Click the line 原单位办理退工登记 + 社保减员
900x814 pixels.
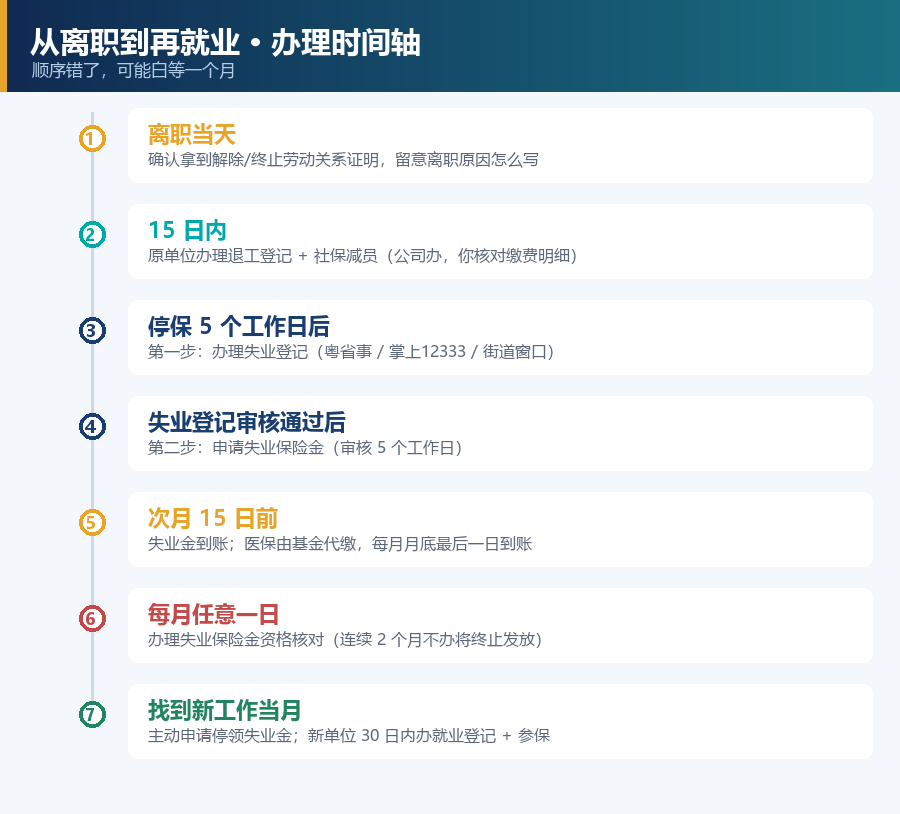[x=362, y=255]
